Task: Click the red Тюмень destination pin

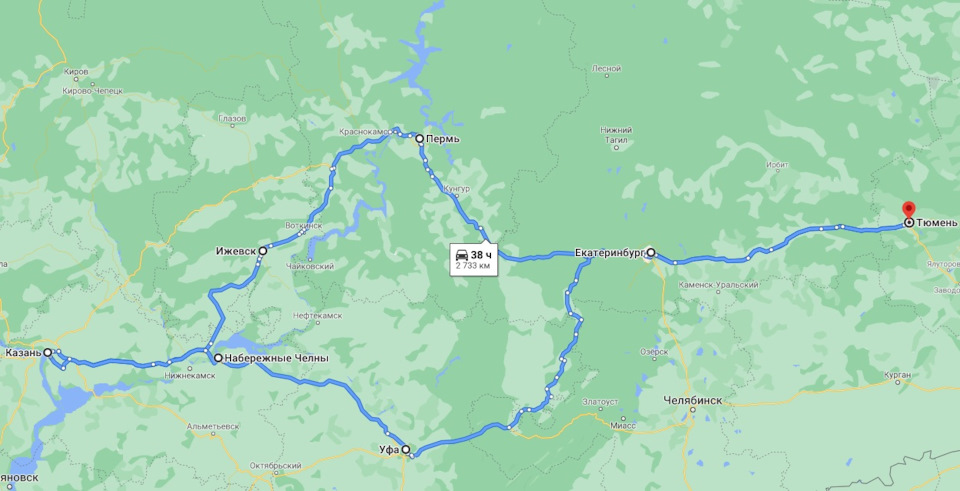Action: coord(909,210)
